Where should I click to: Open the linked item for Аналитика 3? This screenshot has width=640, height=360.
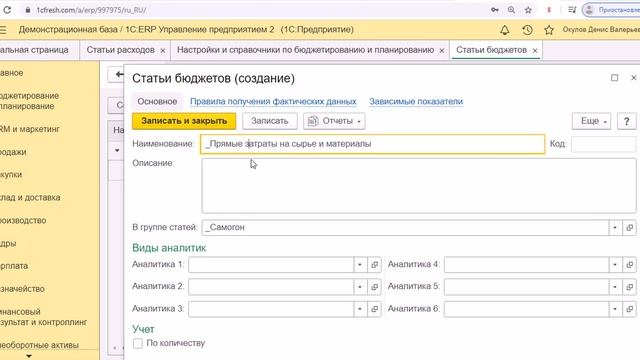click(x=374, y=309)
